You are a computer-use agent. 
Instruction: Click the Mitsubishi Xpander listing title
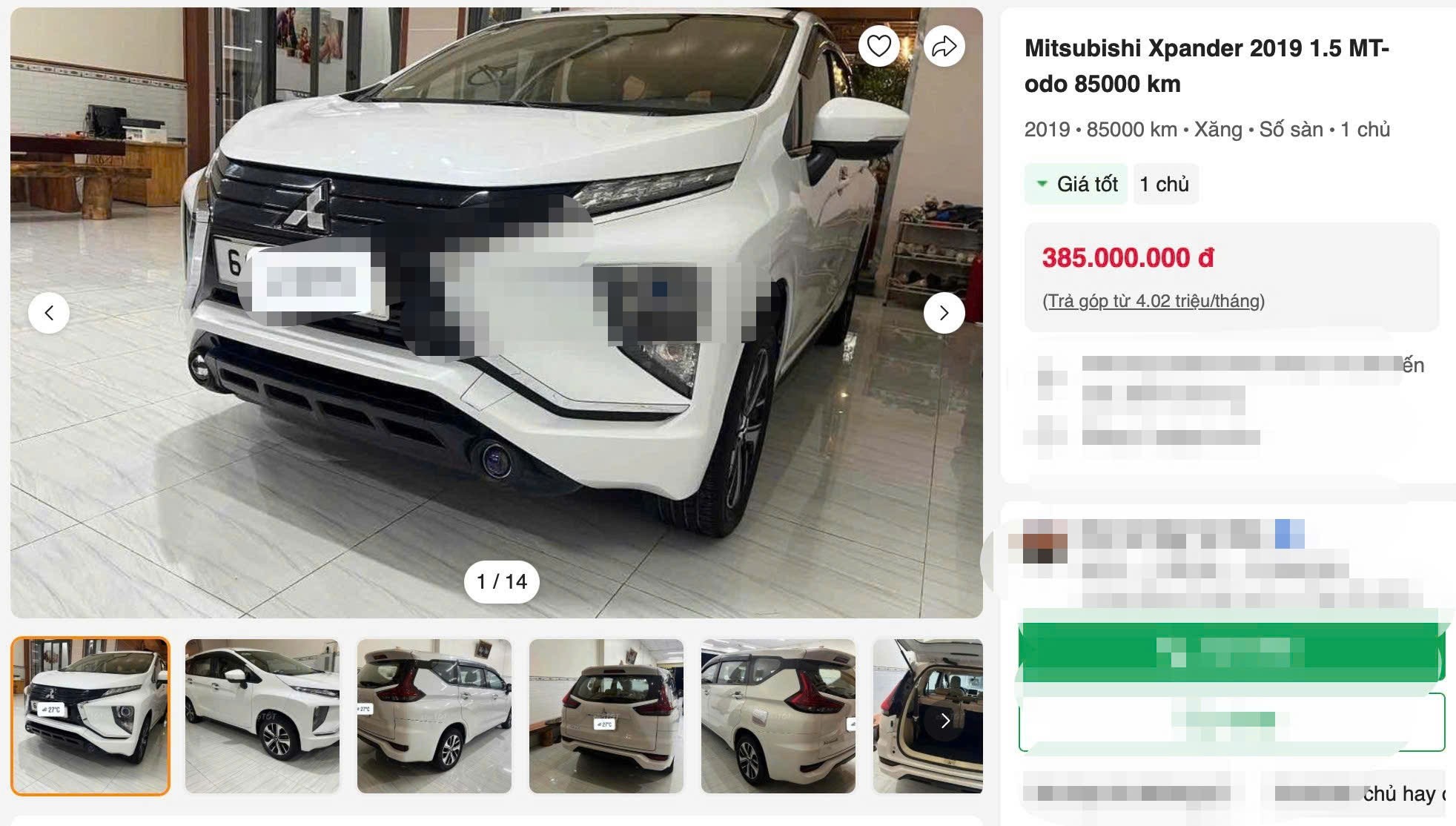1206,66
